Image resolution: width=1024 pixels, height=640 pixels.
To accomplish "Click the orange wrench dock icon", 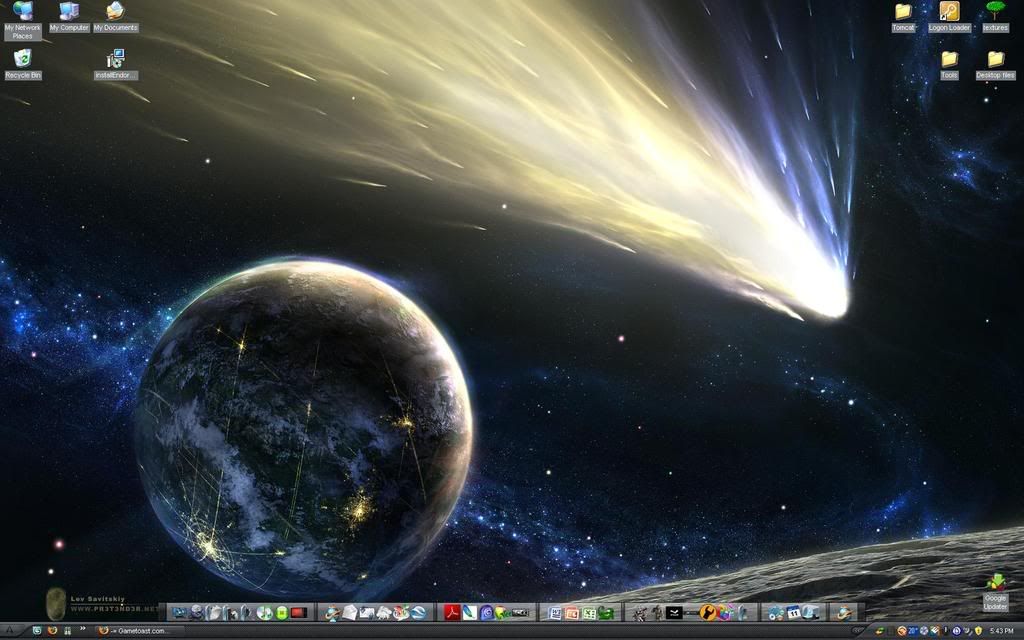I will 708,613.
